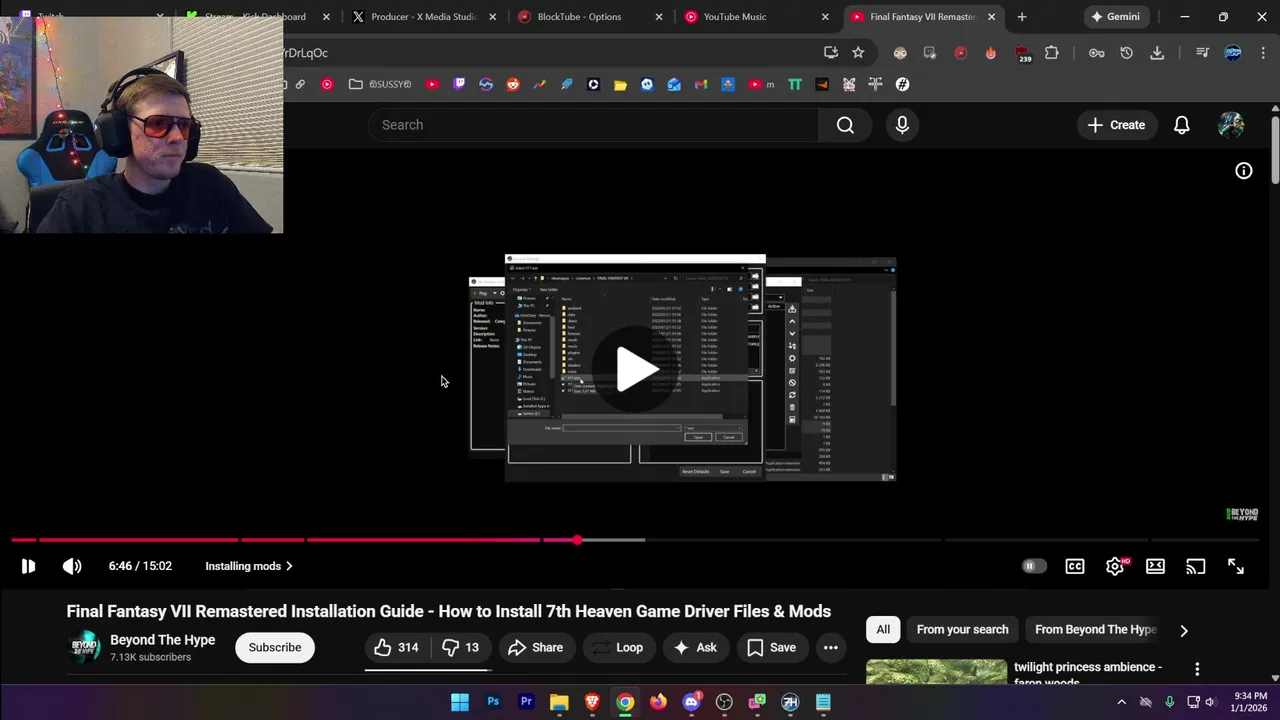Open the Create menu

(1116, 125)
